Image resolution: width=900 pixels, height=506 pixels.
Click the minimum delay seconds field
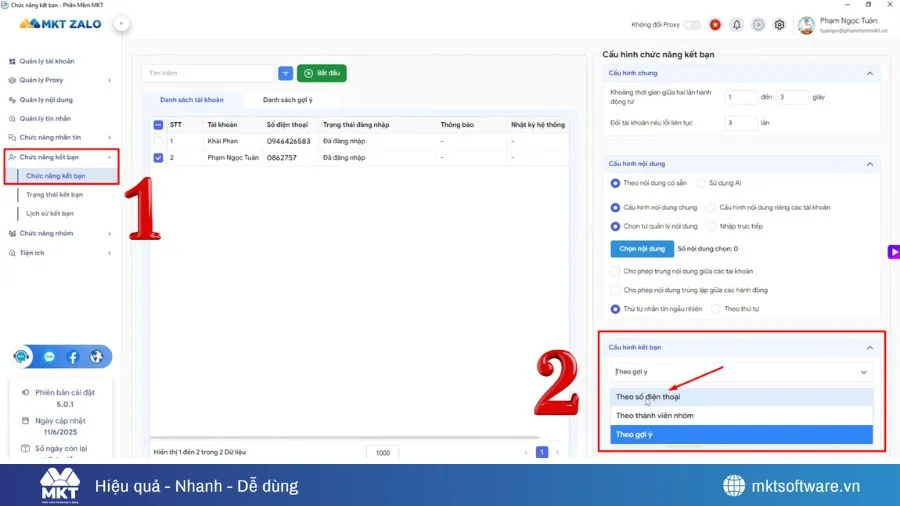pos(740,98)
